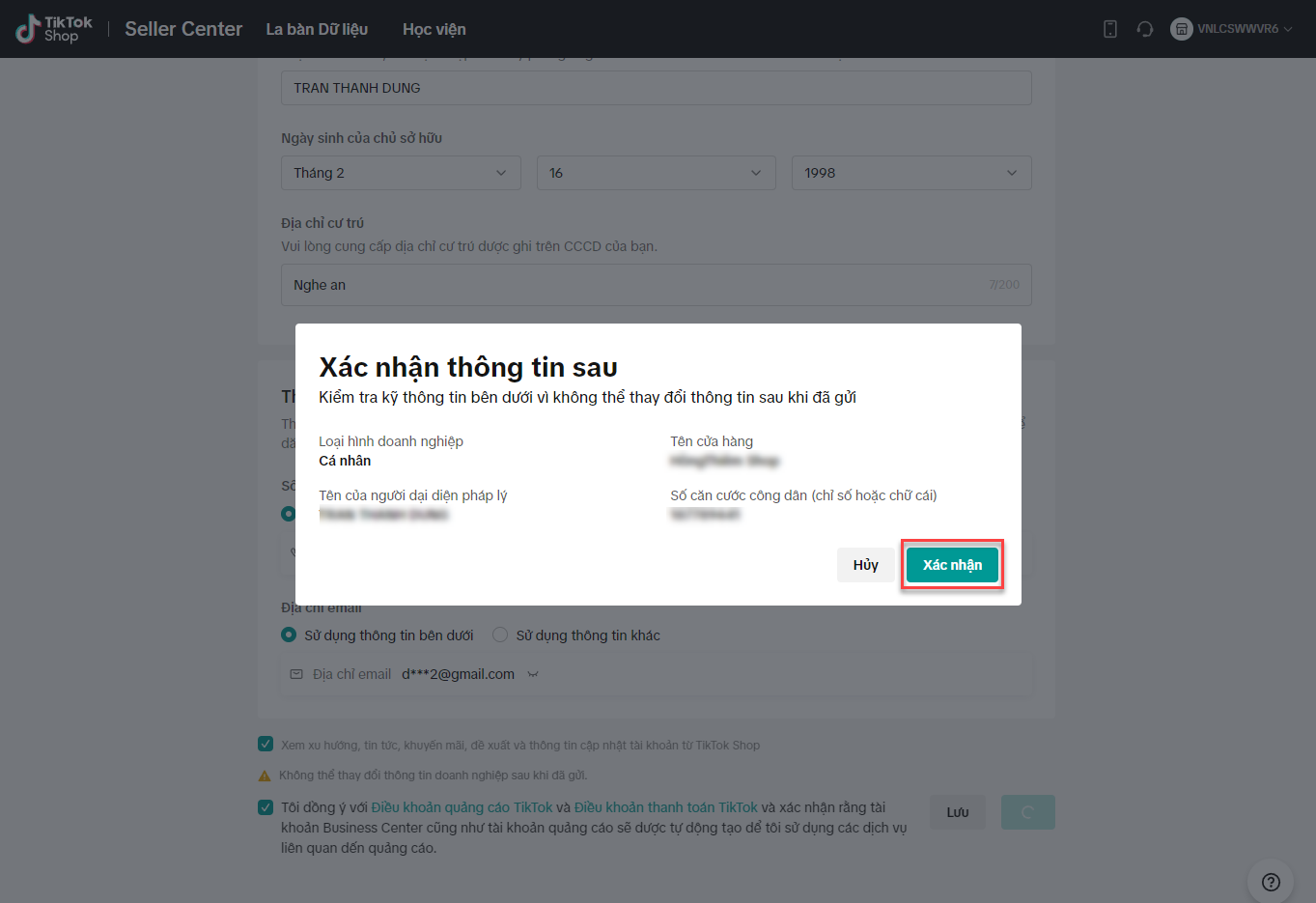Click the TikTok Shop logo
1316x903 pixels.
point(54,29)
